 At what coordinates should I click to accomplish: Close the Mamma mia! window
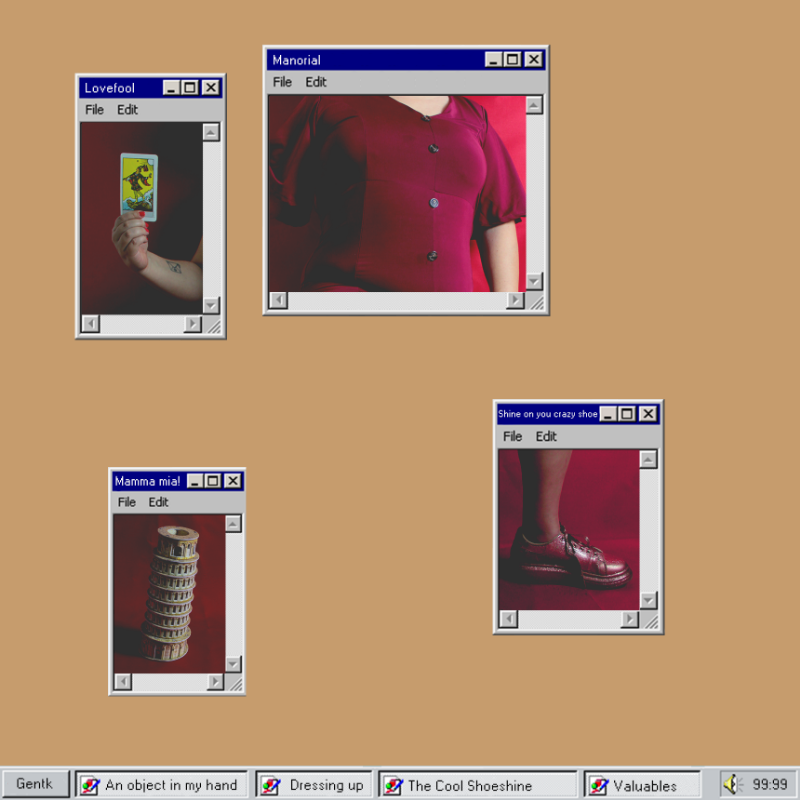[x=233, y=481]
